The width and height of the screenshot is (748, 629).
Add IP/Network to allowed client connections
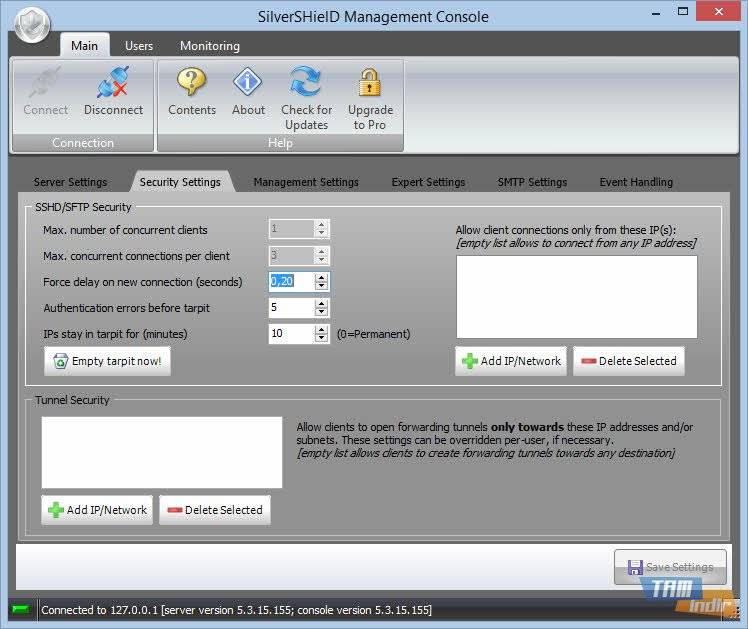coord(511,361)
